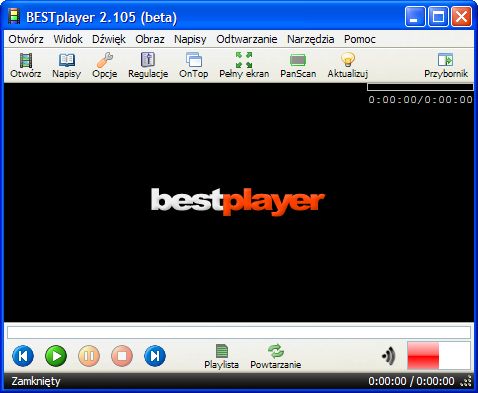Image resolution: width=478 pixels, height=393 pixels.
Task: Click the seek progress bar
Action: pos(239,332)
